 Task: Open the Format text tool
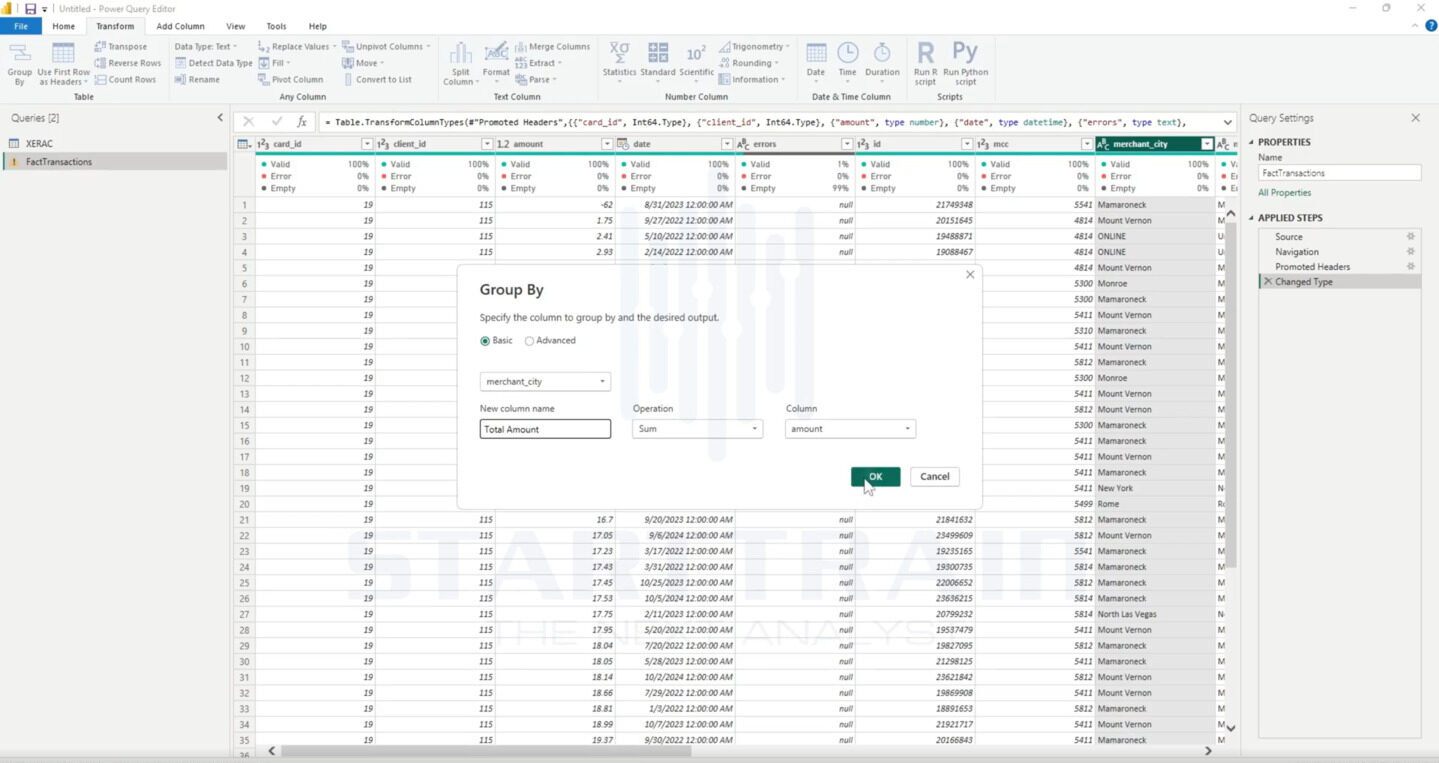coord(496,63)
